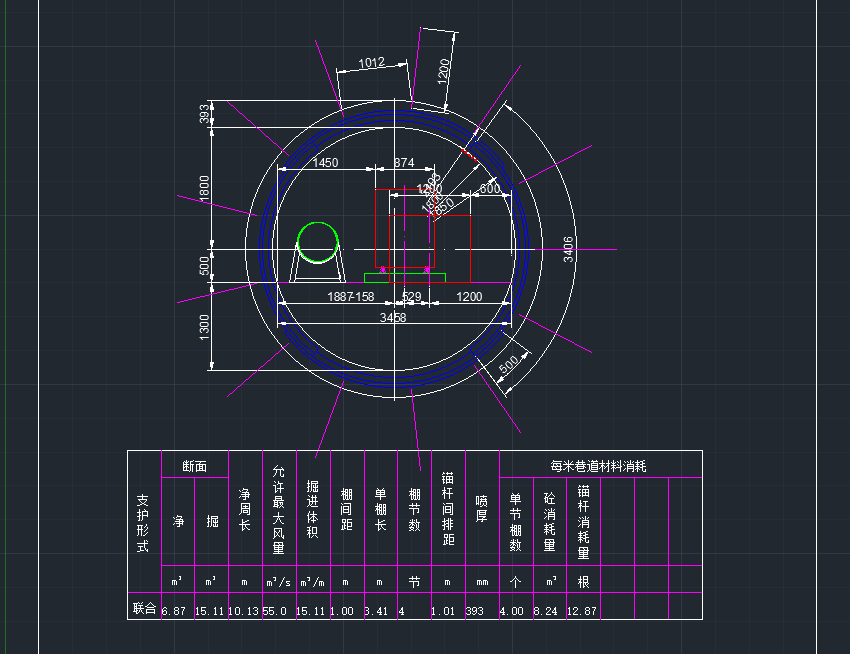Select the 断面 header text

coord(194,465)
